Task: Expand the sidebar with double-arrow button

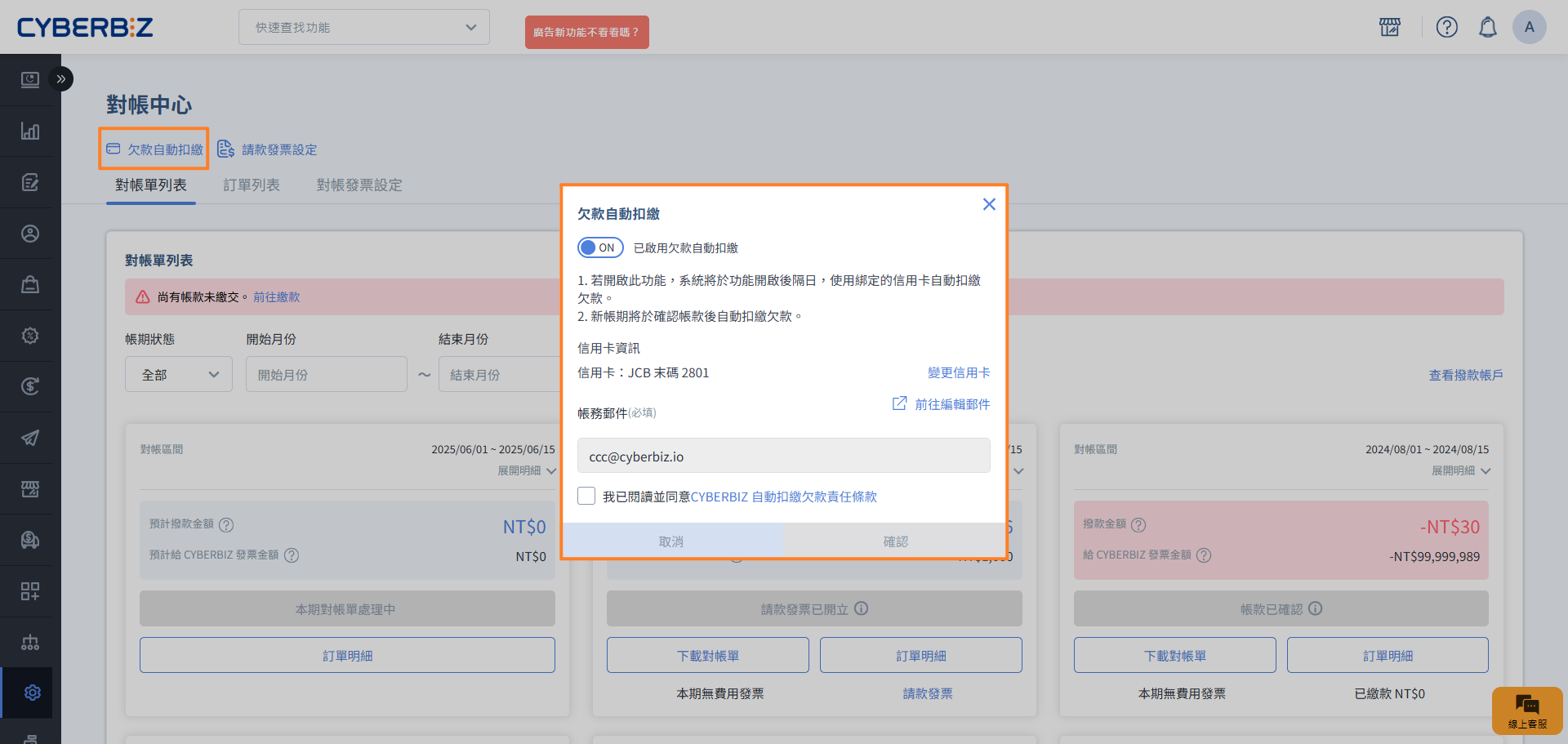Action: pyautogui.click(x=60, y=79)
